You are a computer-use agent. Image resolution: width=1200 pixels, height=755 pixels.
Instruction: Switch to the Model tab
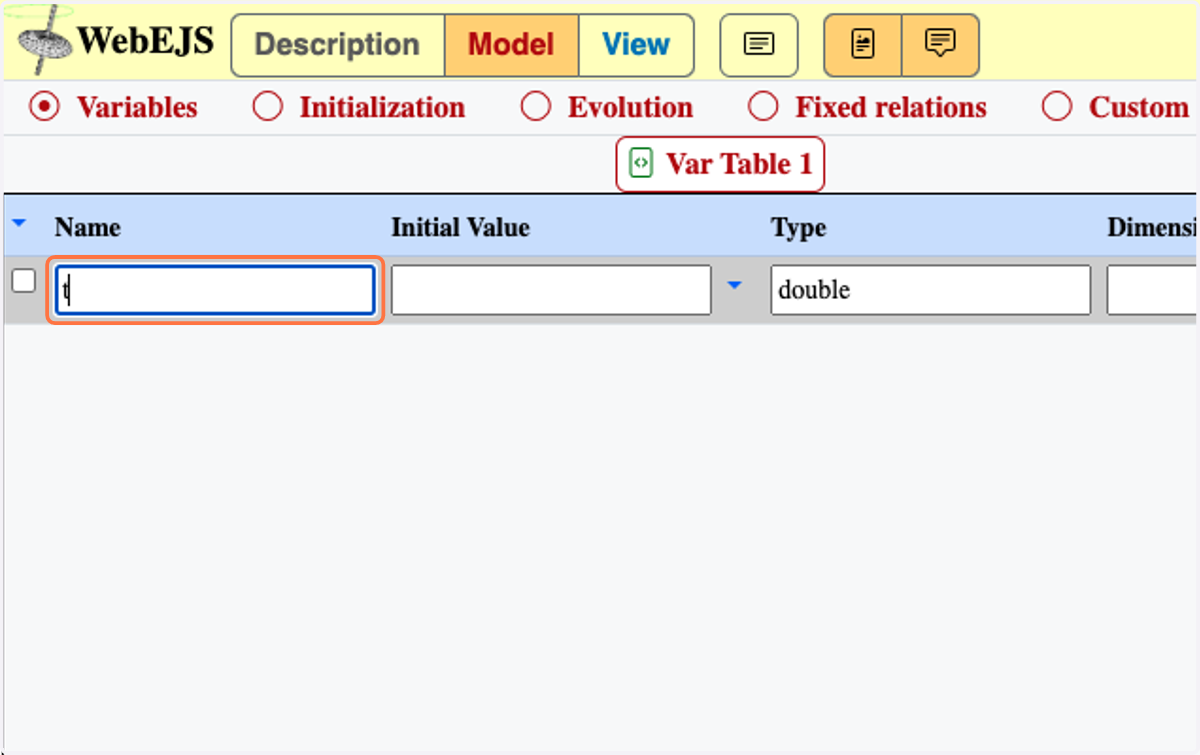tap(511, 45)
